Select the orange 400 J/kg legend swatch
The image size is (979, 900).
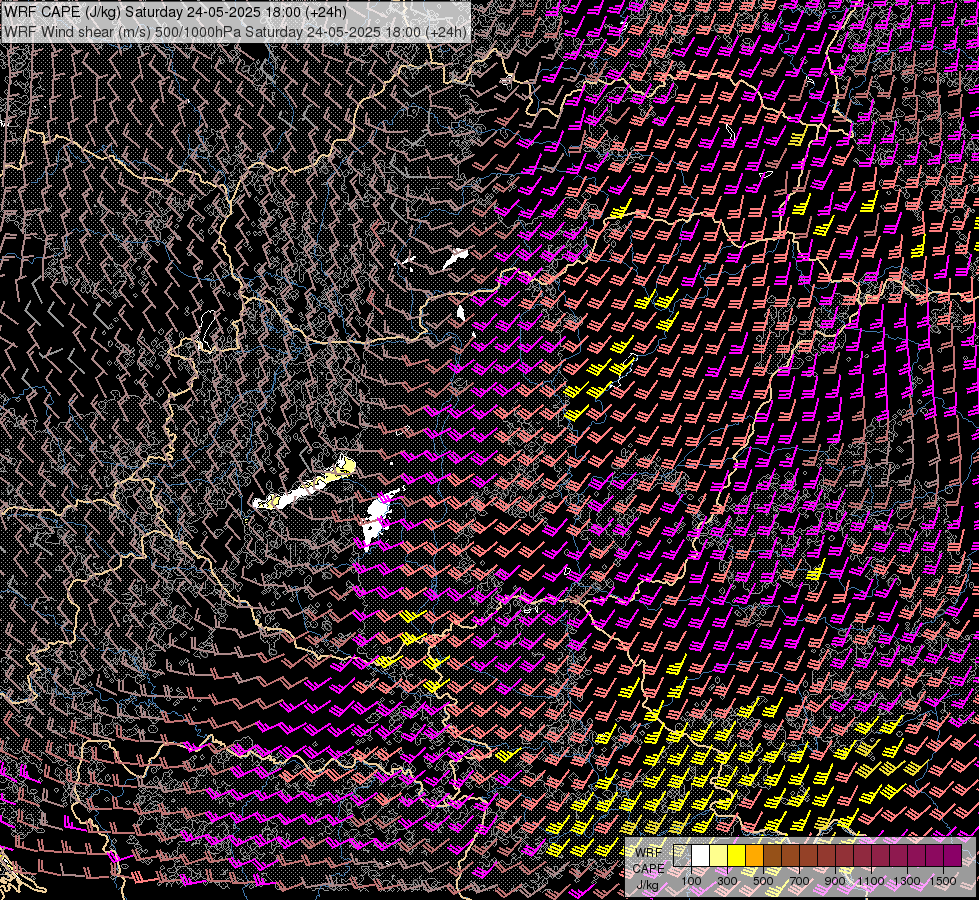pos(754,855)
